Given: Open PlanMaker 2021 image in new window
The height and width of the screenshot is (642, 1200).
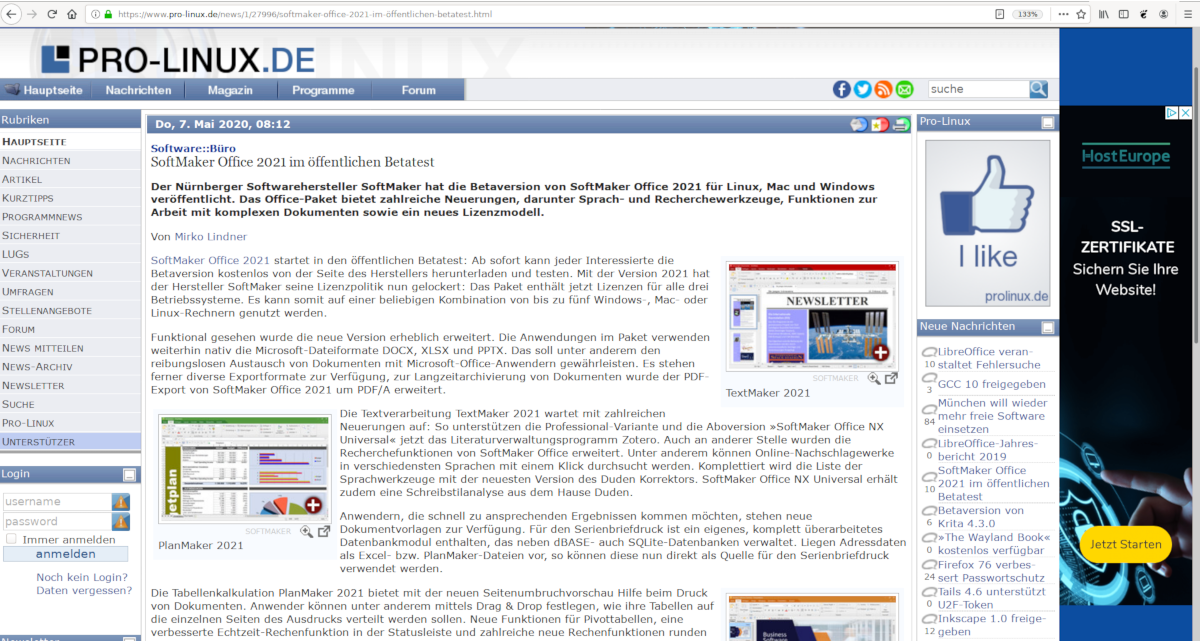Looking at the screenshot, I should click(x=324, y=531).
